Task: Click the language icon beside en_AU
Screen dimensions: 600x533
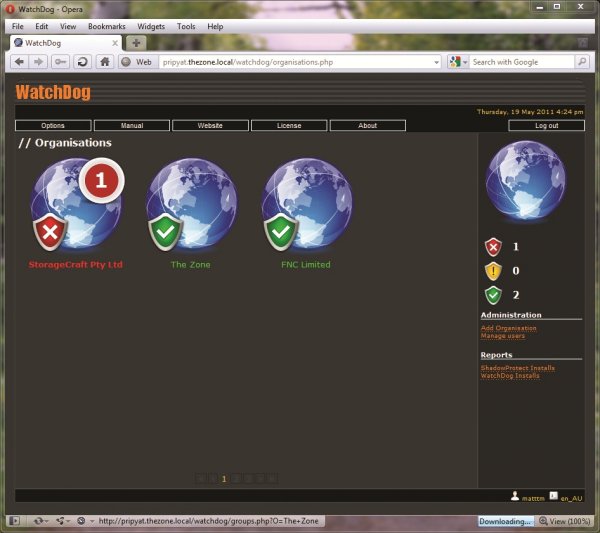Action: pos(554,496)
